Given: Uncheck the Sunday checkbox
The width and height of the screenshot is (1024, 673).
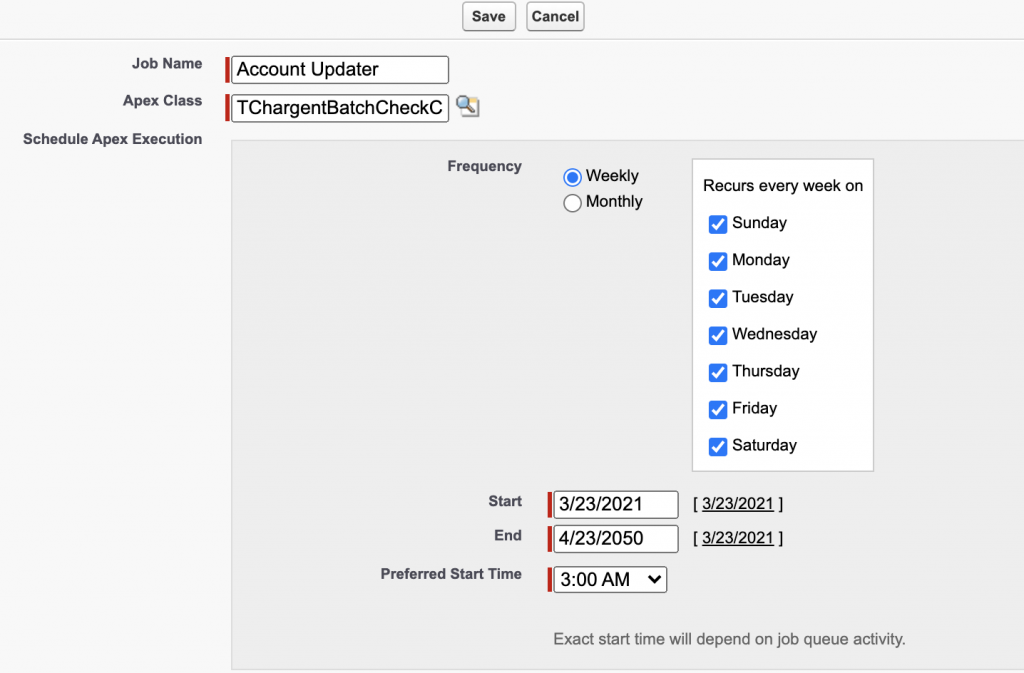Looking at the screenshot, I should point(718,224).
